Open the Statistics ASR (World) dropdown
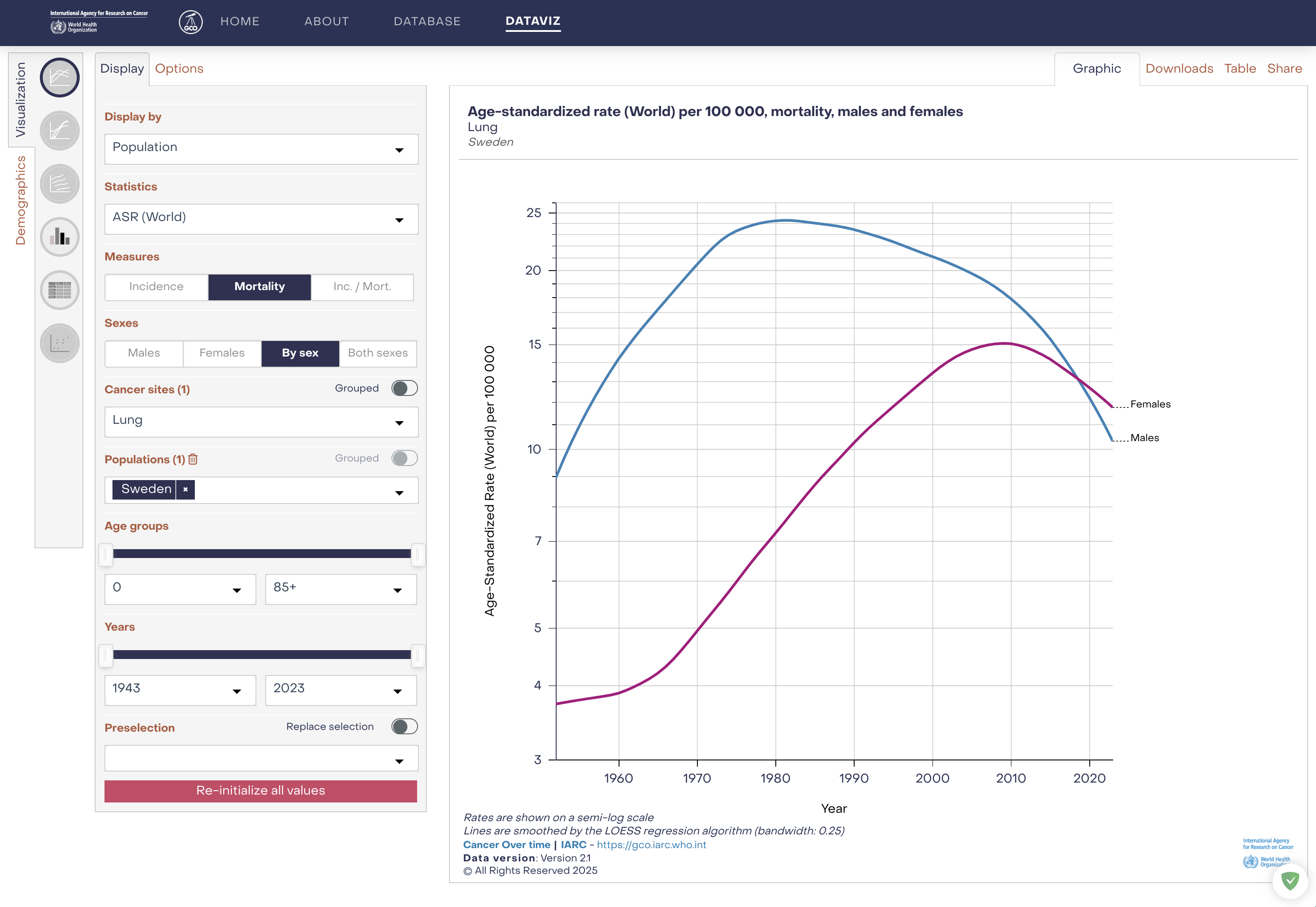The height and width of the screenshot is (907, 1316). [261, 219]
